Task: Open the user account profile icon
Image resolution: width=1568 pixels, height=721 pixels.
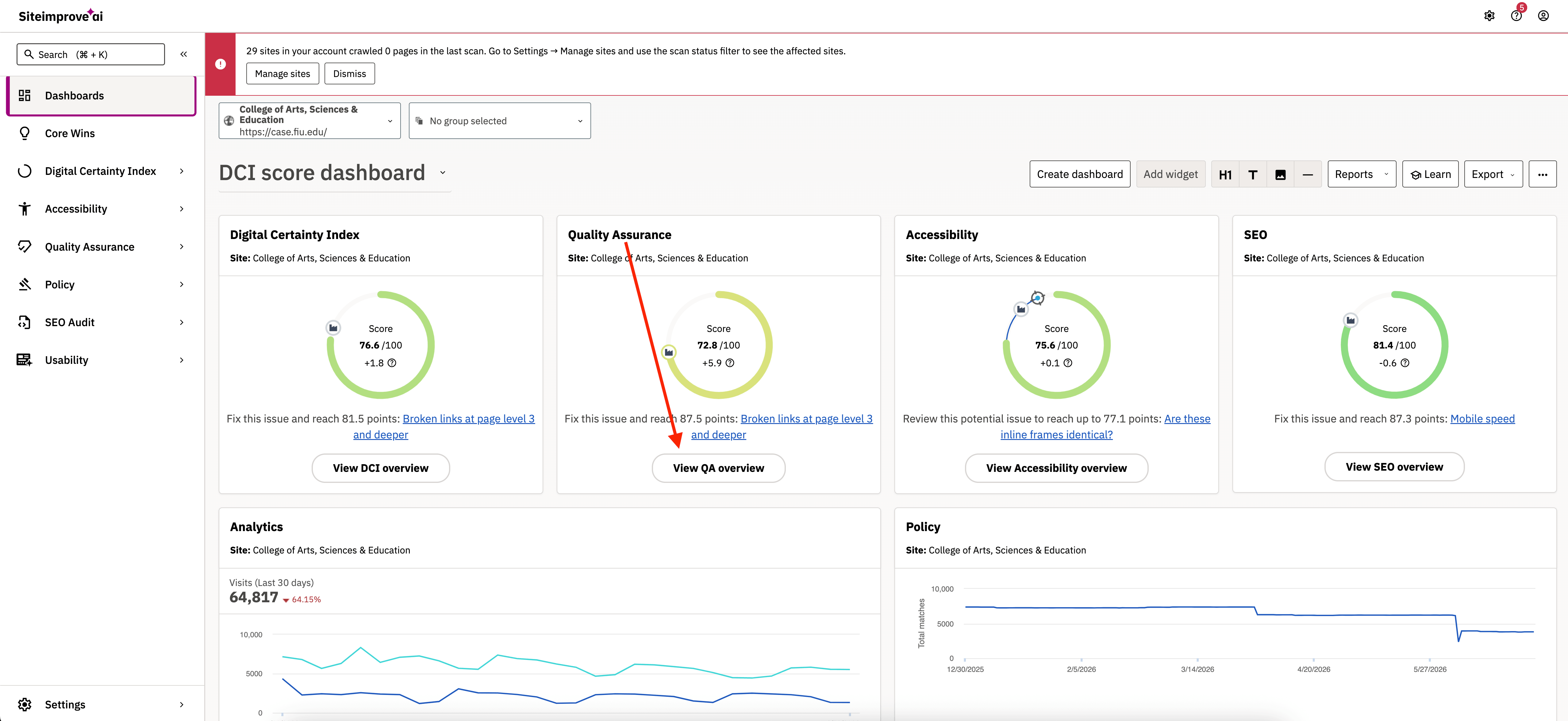Action: click(x=1543, y=16)
